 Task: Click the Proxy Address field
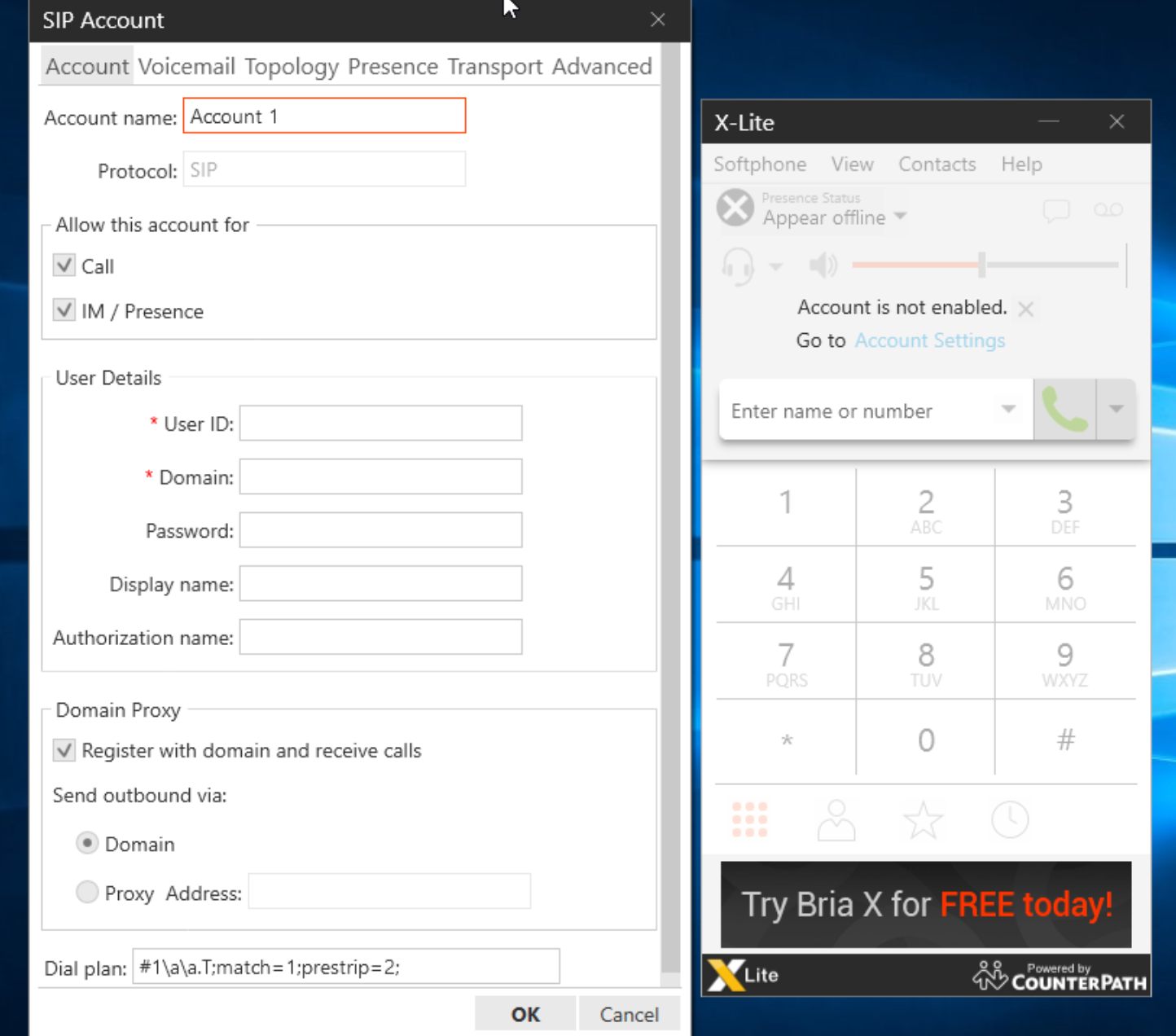pos(389,892)
